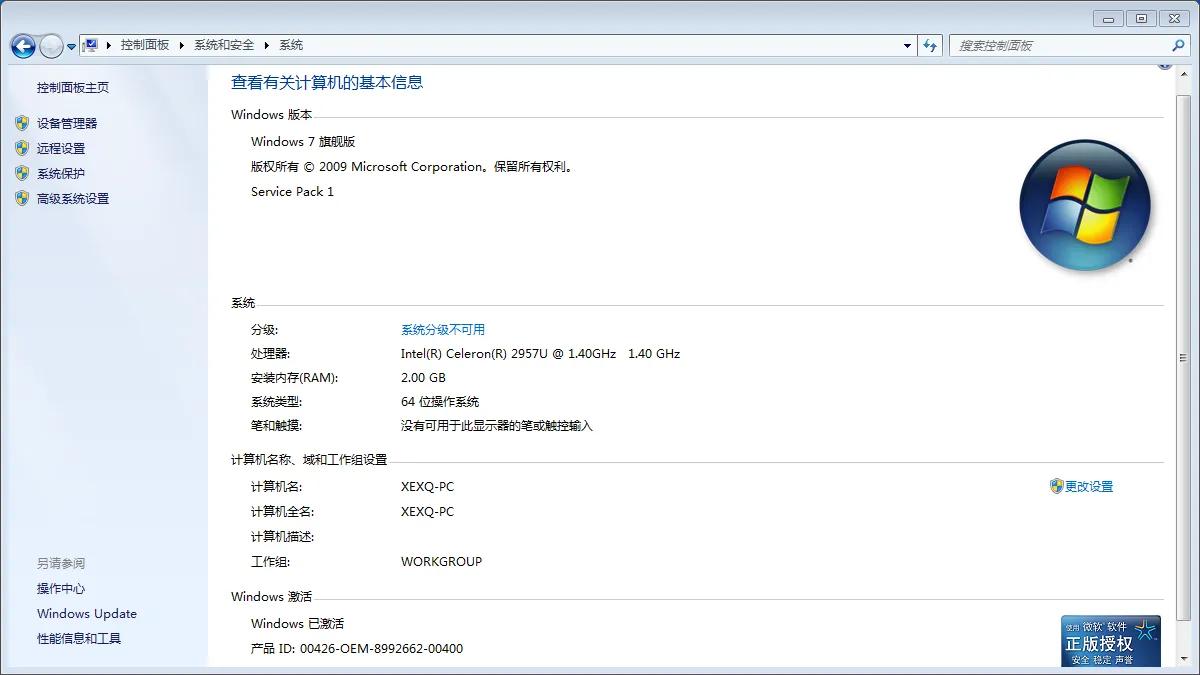Screen dimensions: 1200x675
Task: Click the shield icon beside 更改设置
Action: coord(1054,486)
